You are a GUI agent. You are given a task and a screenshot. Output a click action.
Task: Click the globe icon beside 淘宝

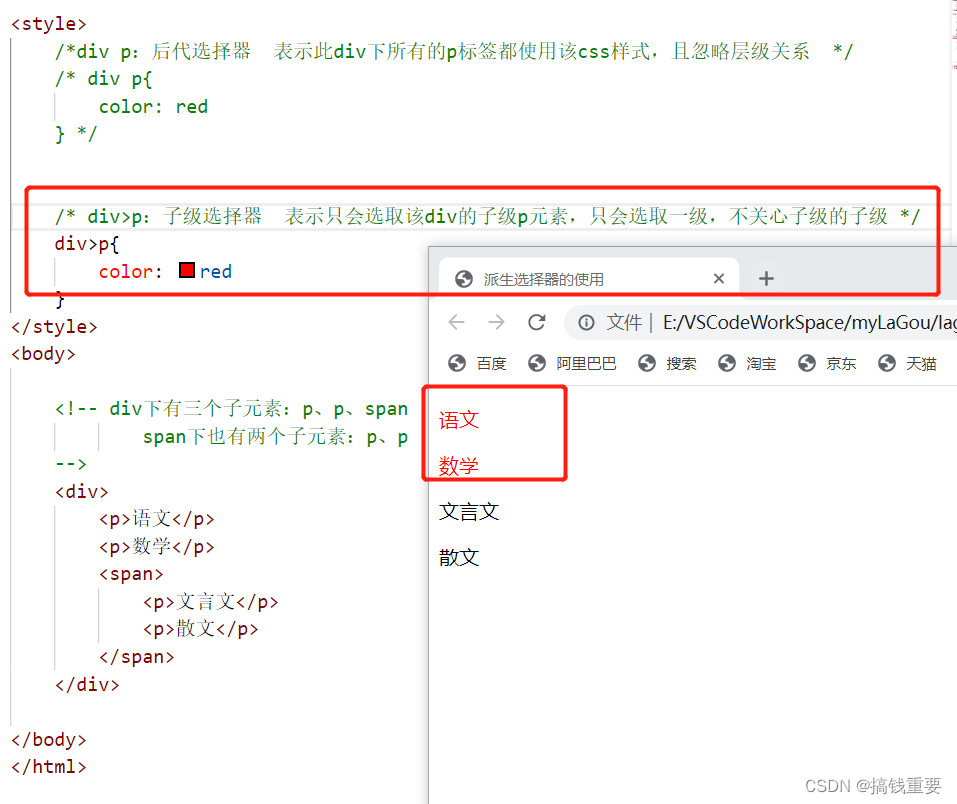tap(727, 363)
